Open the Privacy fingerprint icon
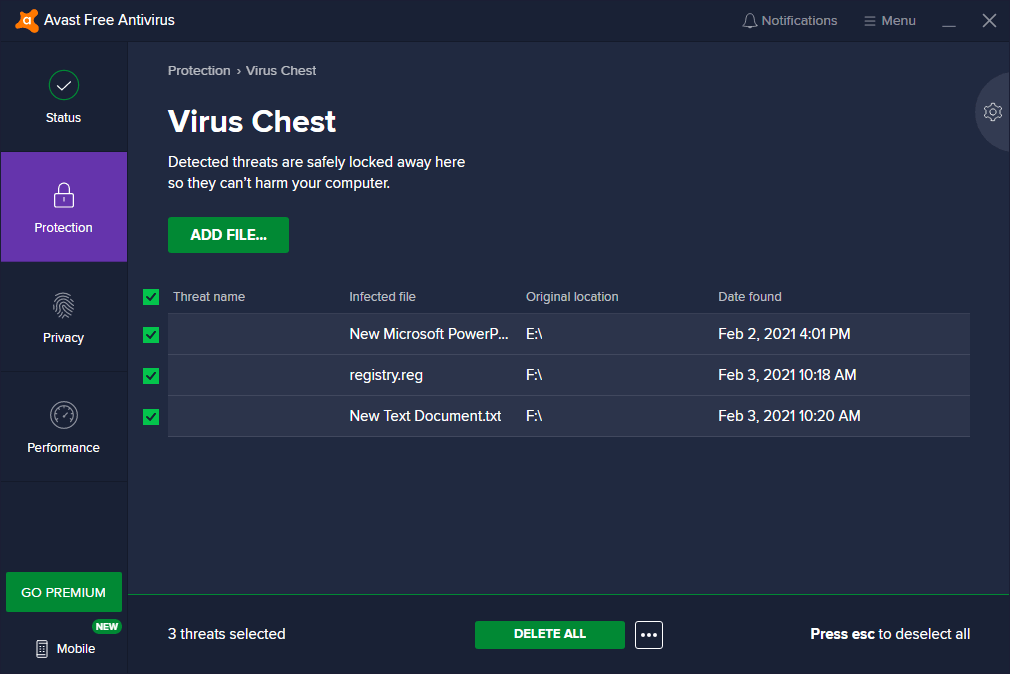1010x674 pixels. pyautogui.click(x=64, y=305)
